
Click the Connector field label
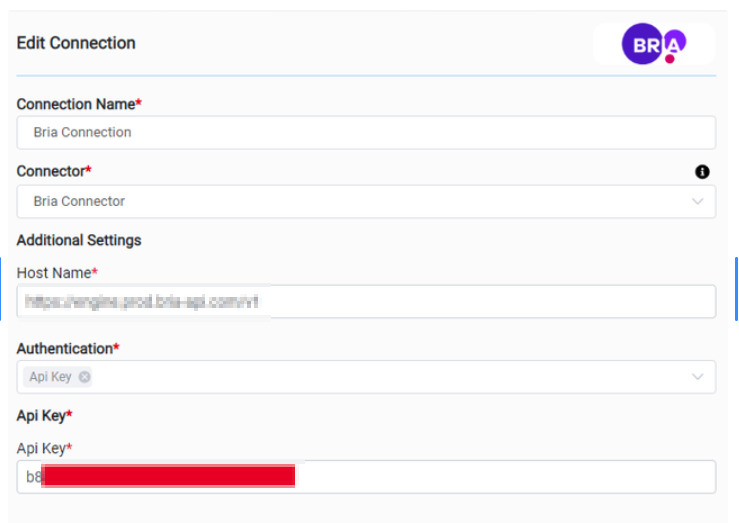tap(51, 172)
